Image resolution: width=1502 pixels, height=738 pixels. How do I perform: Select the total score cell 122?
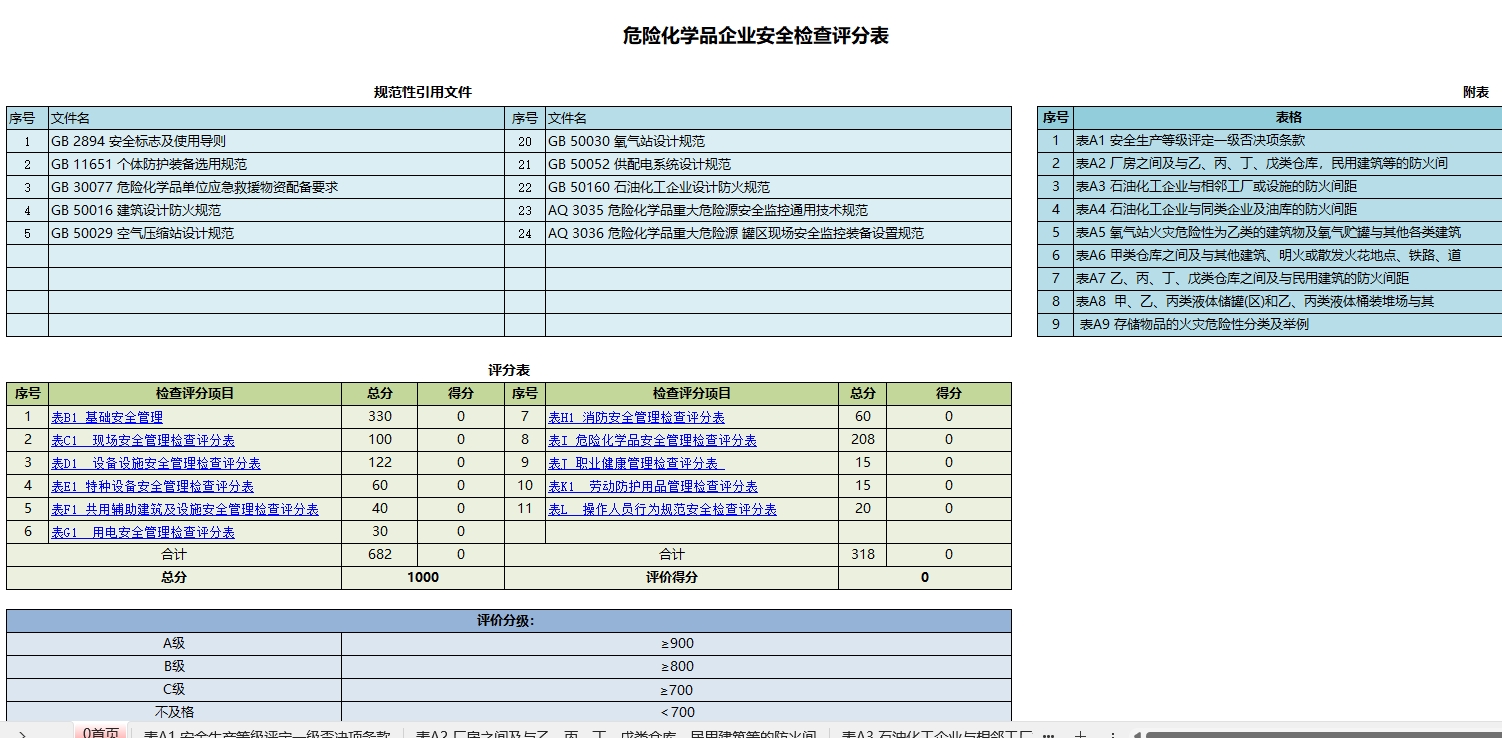[x=380, y=462]
